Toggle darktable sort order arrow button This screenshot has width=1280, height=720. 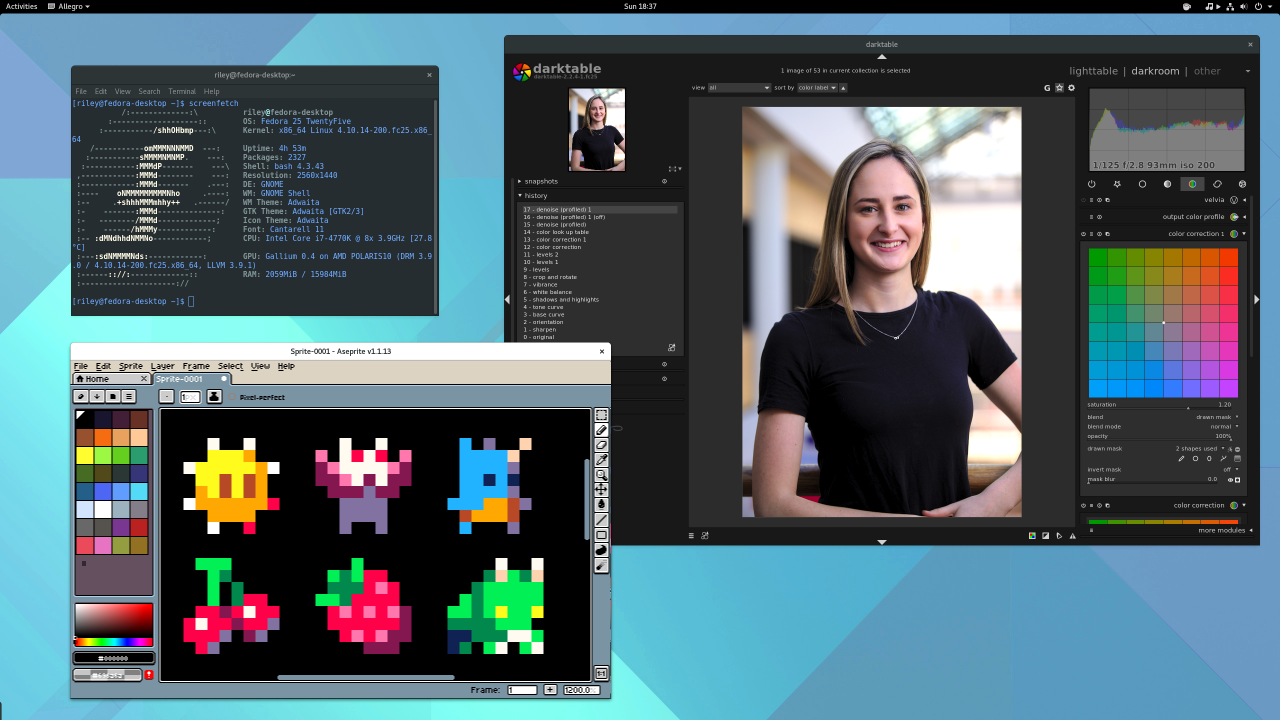click(843, 88)
